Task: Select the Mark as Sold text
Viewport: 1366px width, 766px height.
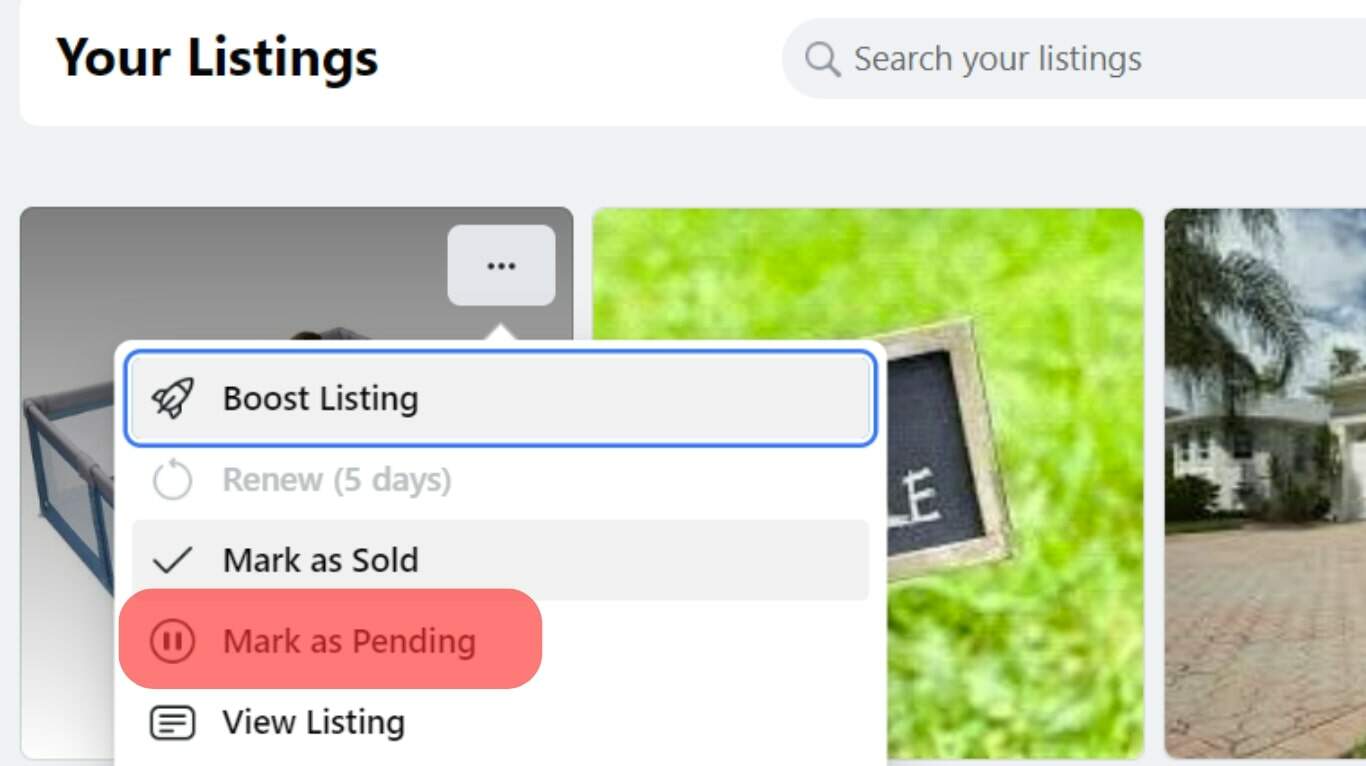Action: coord(320,561)
